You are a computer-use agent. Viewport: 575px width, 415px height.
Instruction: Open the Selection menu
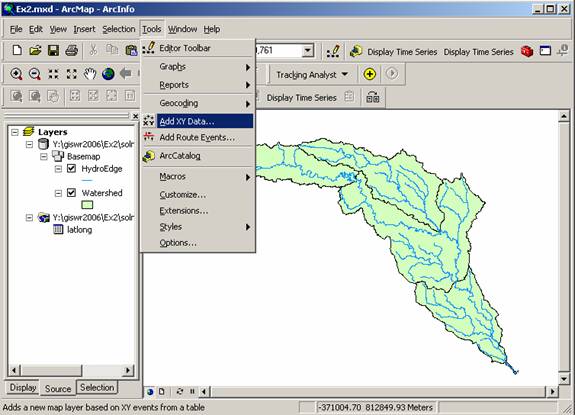point(118,29)
